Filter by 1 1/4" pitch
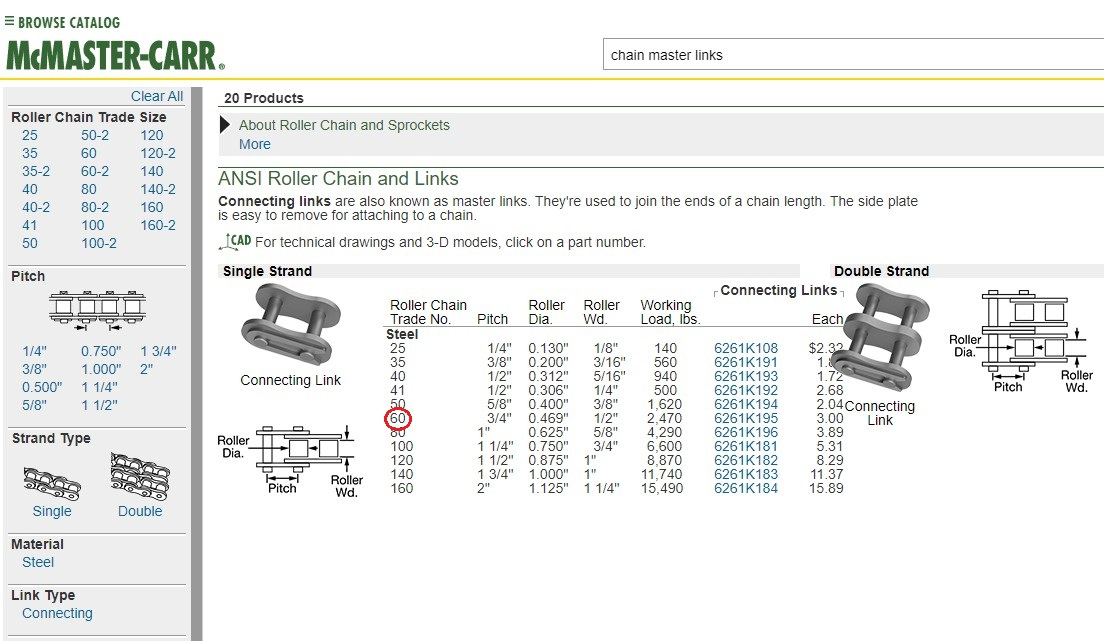The width and height of the screenshot is (1104, 641). [99, 387]
